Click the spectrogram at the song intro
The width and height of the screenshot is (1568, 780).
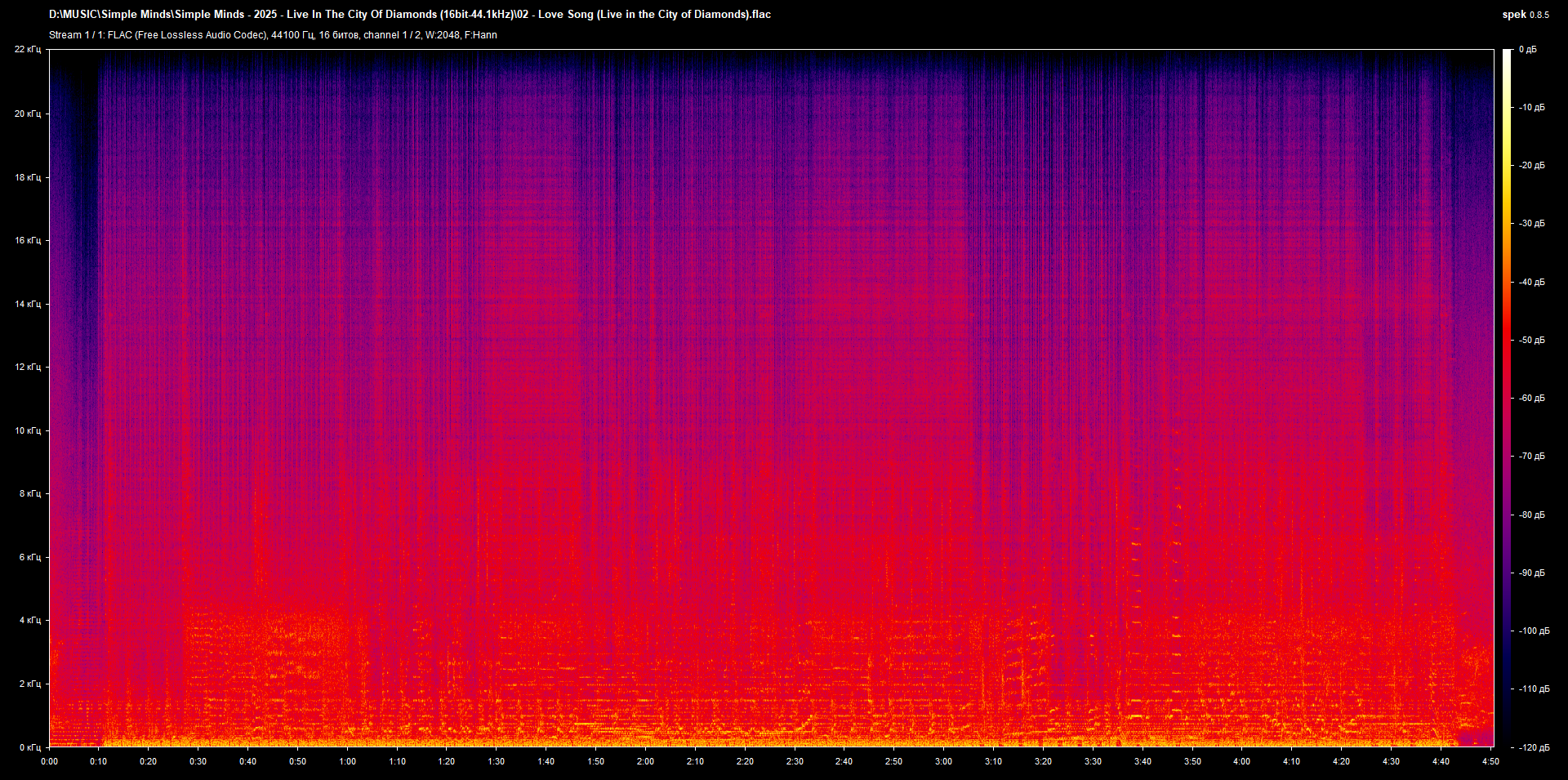pyautogui.click(x=73, y=408)
